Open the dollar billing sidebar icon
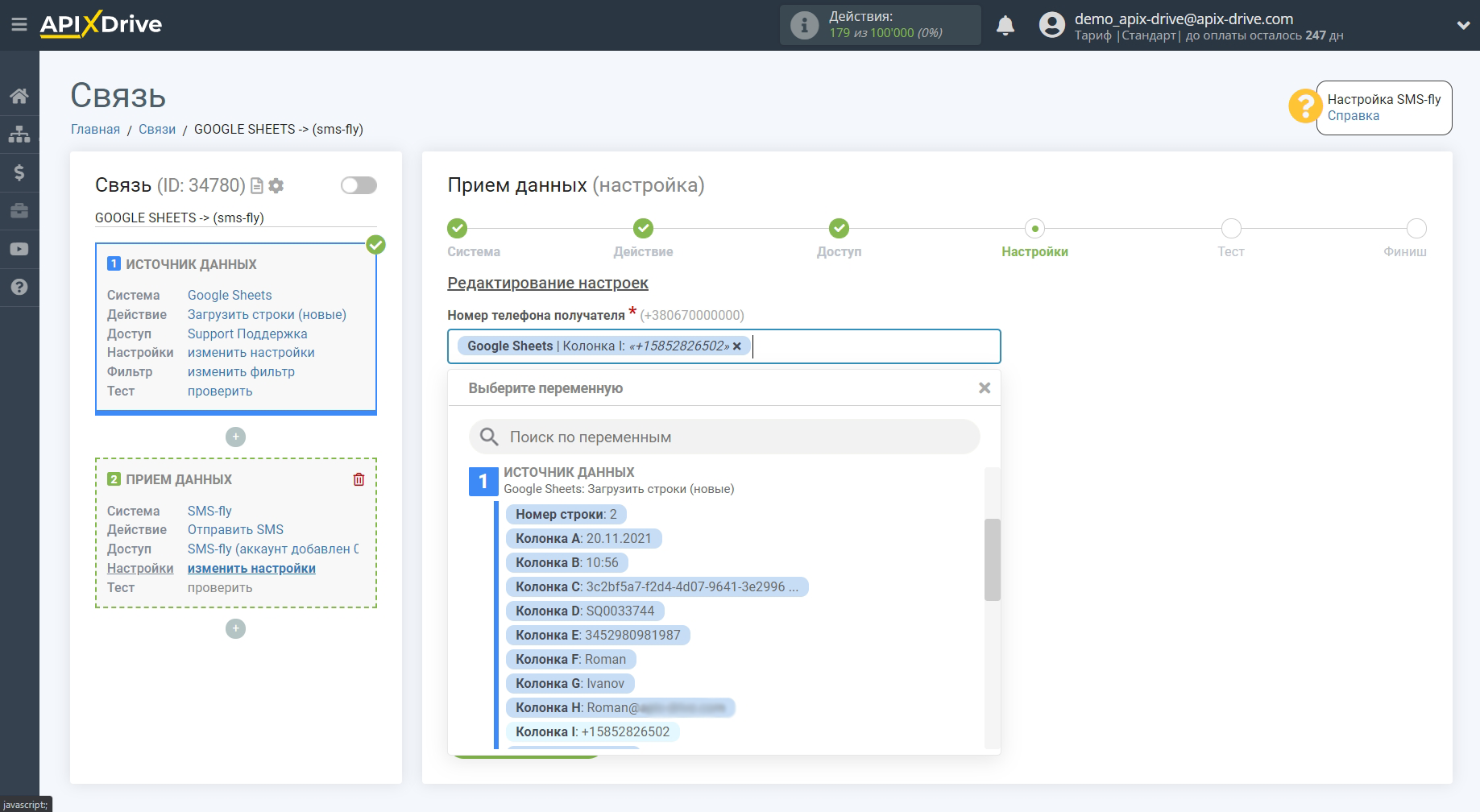Viewport: 1480px width, 812px height. [x=19, y=172]
